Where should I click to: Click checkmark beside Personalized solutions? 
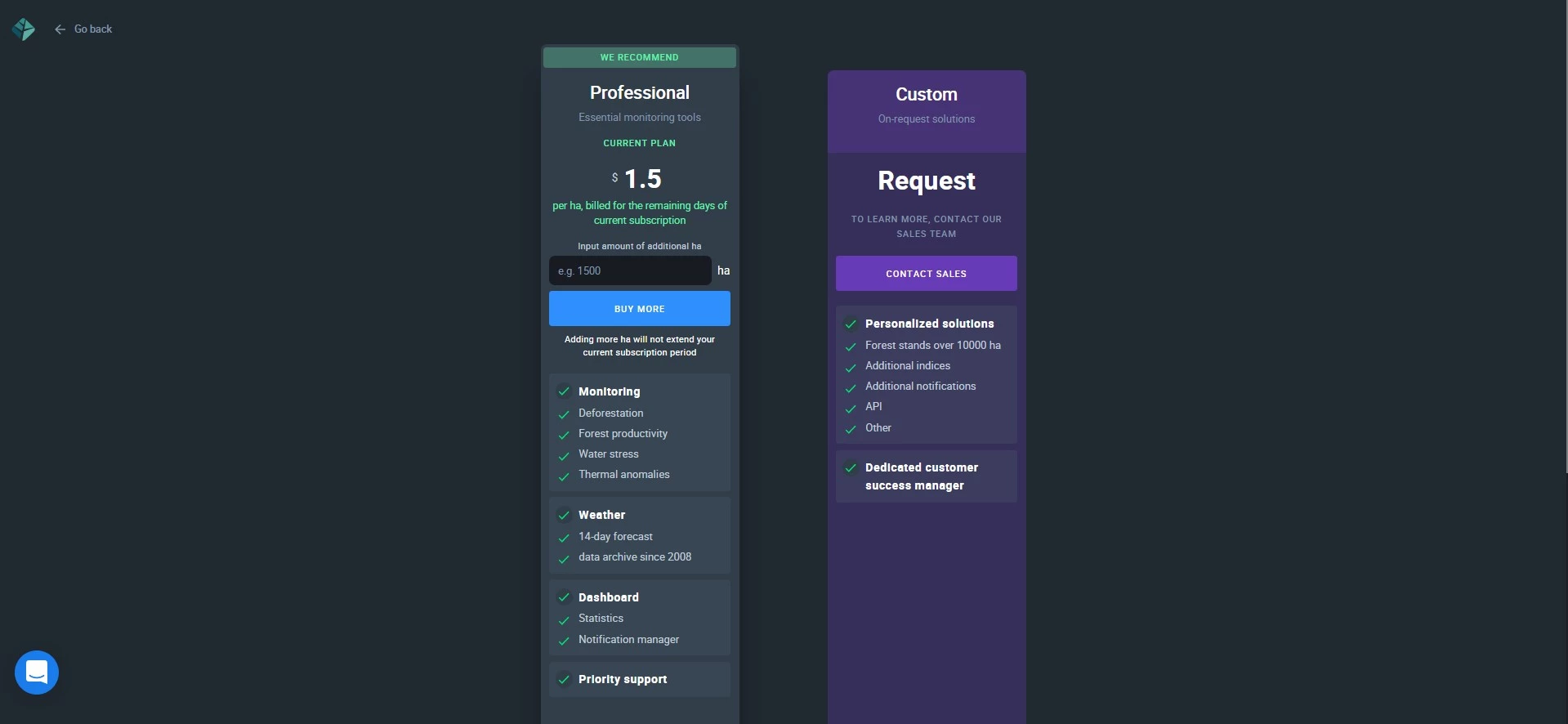tap(851, 324)
